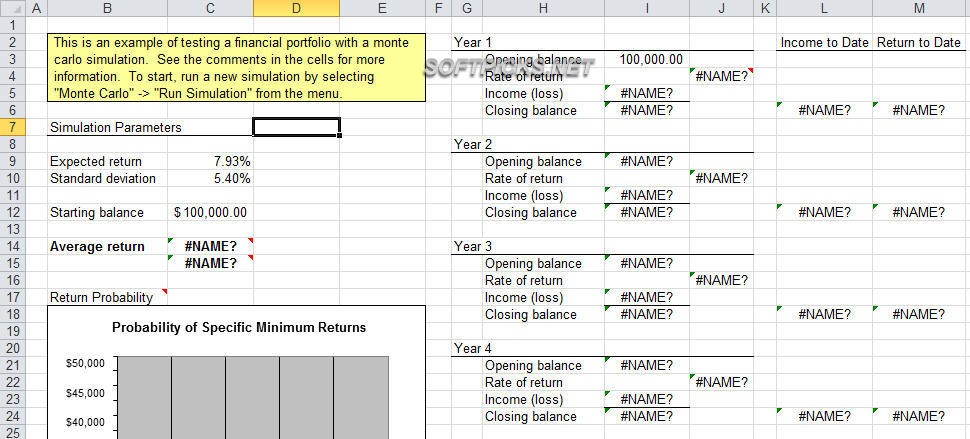Click the Return to Date column heading

919,43
